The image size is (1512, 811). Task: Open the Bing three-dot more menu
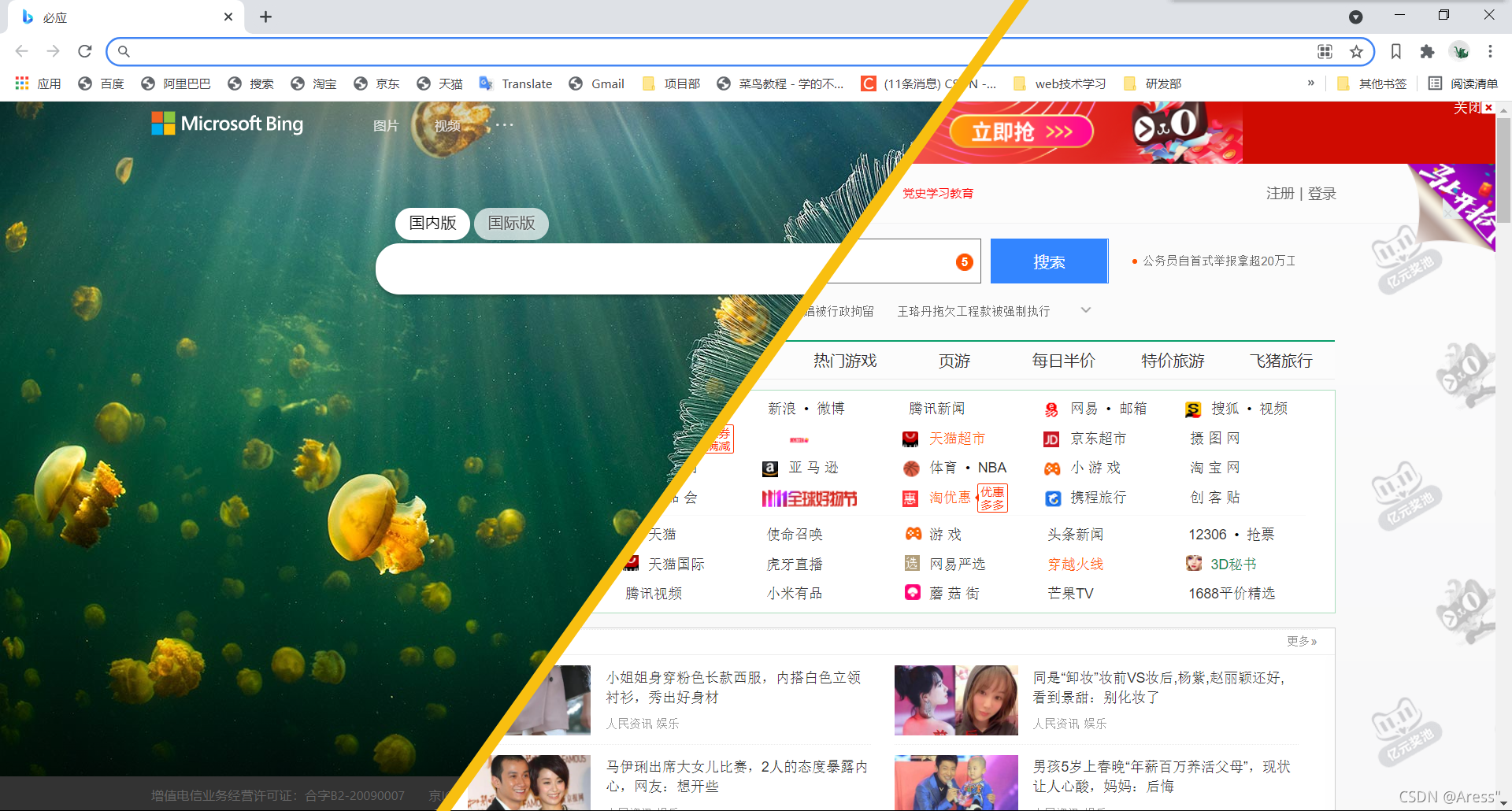pyautogui.click(x=505, y=124)
